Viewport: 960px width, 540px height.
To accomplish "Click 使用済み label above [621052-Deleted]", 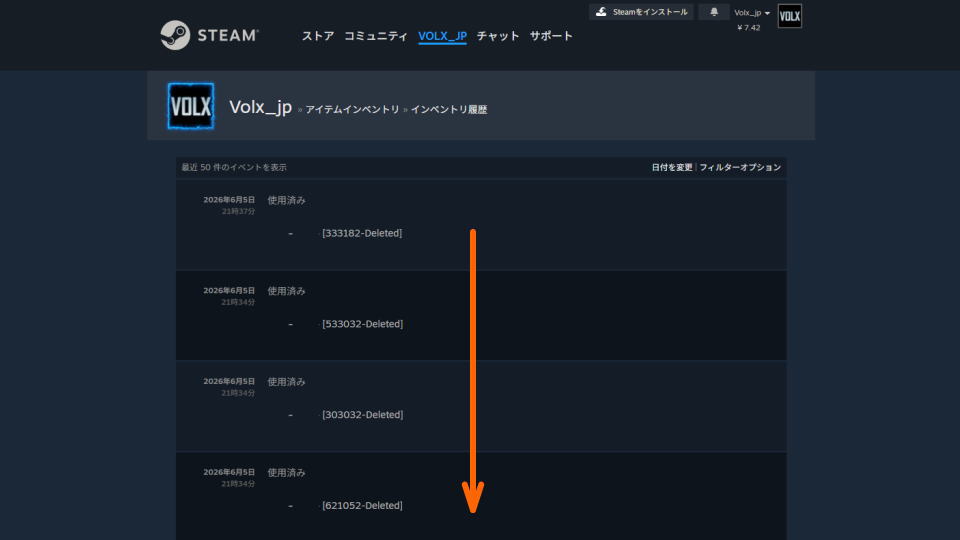I will pyautogui.click(x=287, y=473).
